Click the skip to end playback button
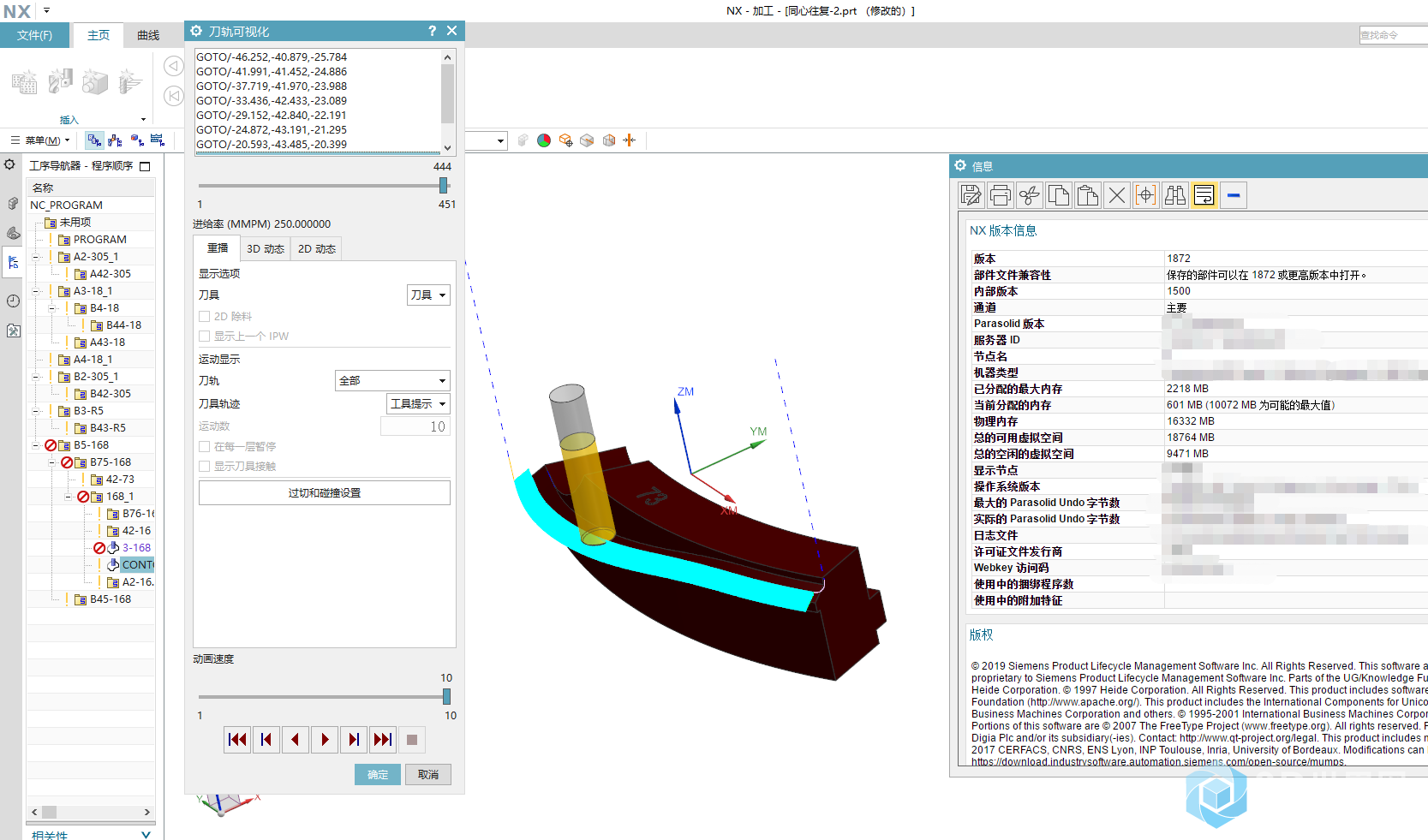 click(383, 740)
